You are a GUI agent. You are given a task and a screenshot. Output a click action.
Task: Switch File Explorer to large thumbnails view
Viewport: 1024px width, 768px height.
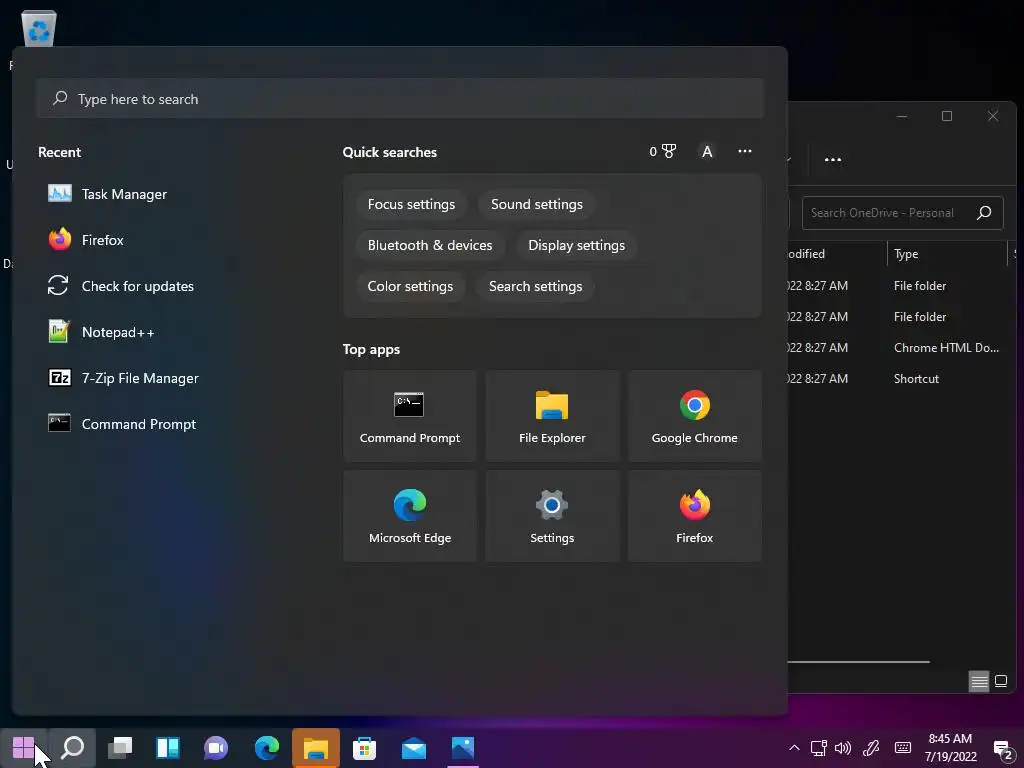tap(1000, 682)
